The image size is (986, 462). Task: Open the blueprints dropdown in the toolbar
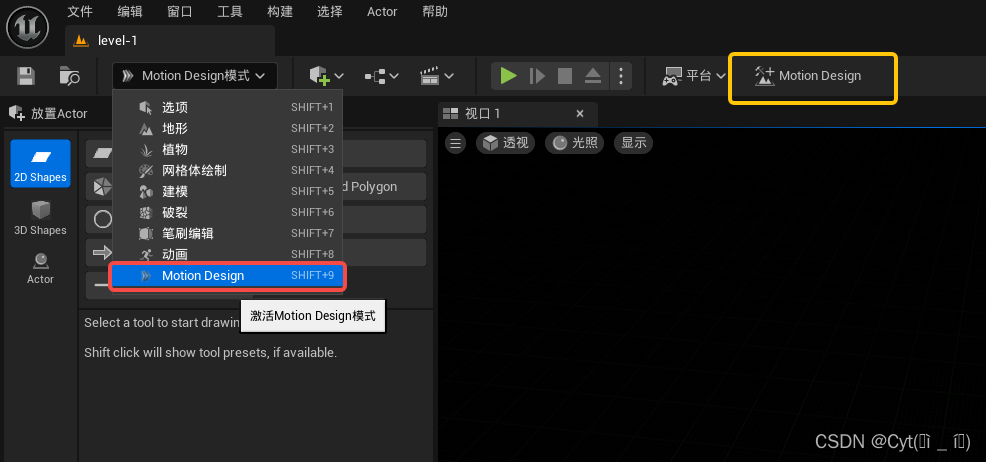click(x=382, y=76)
